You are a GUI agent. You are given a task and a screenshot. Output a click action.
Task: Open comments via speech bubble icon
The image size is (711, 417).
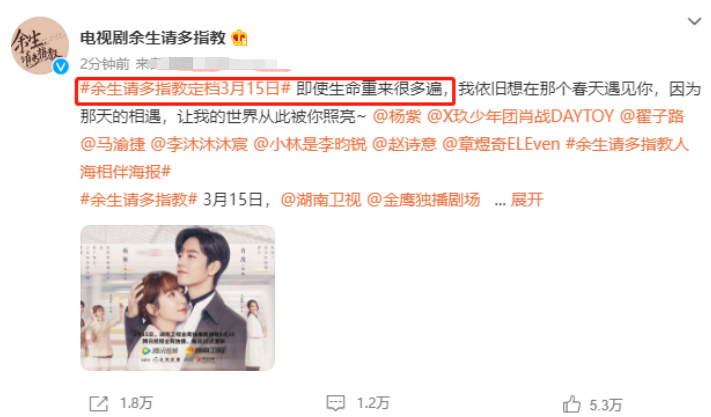[x=336, y=402]
